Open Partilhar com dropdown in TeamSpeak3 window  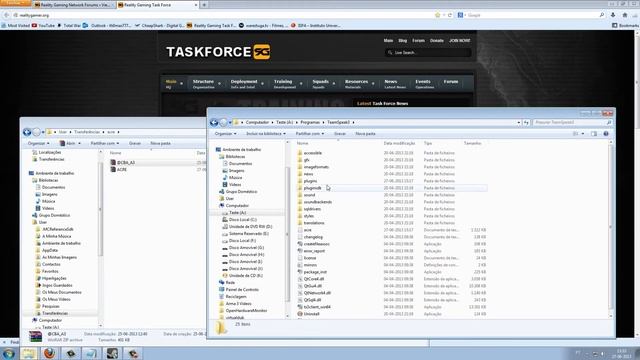[x=309, y=134]
